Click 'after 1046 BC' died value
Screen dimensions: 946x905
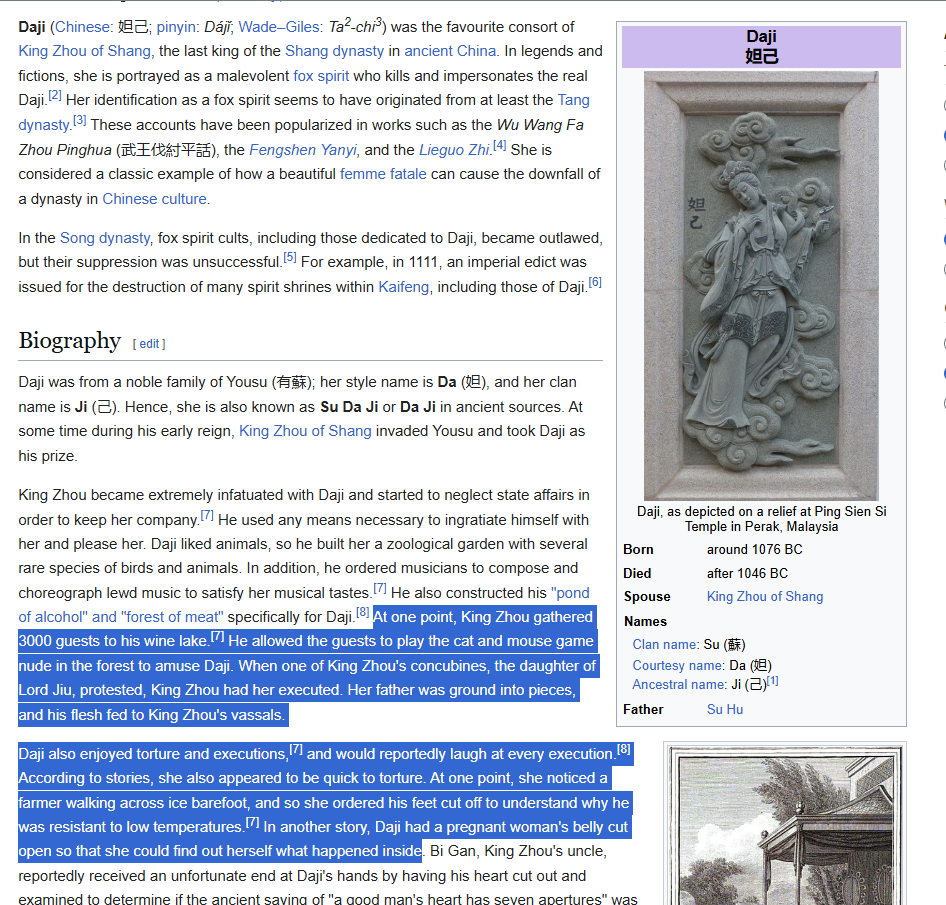[747, 573]
